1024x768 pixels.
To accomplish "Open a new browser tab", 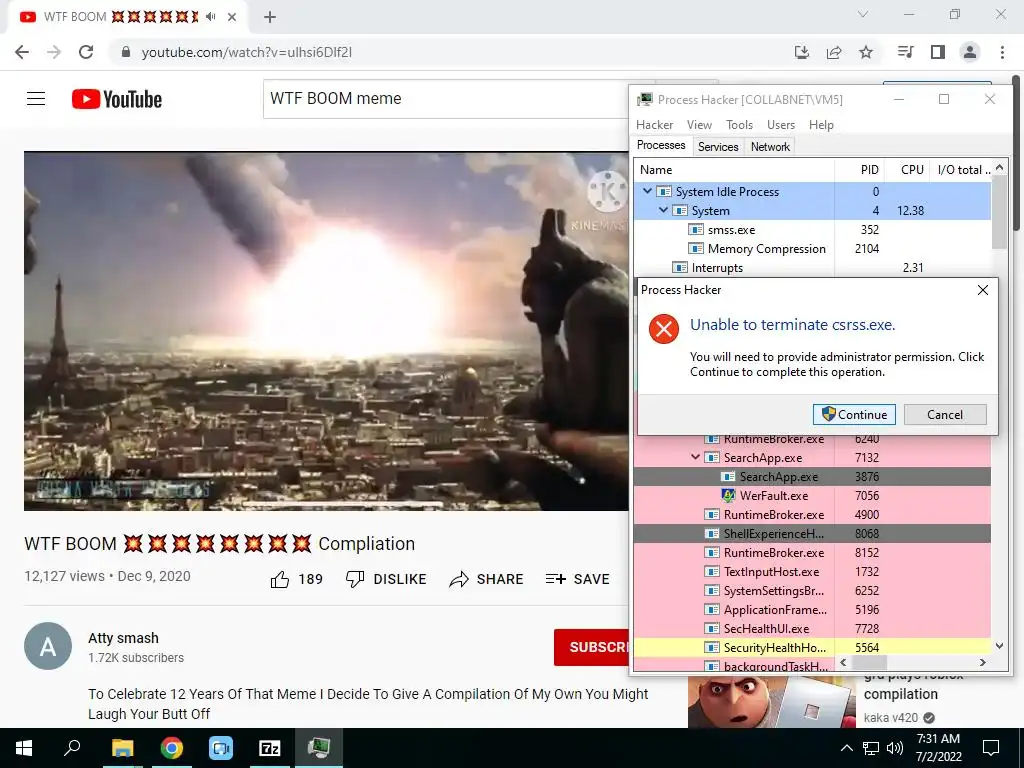I will pos(270,17).
